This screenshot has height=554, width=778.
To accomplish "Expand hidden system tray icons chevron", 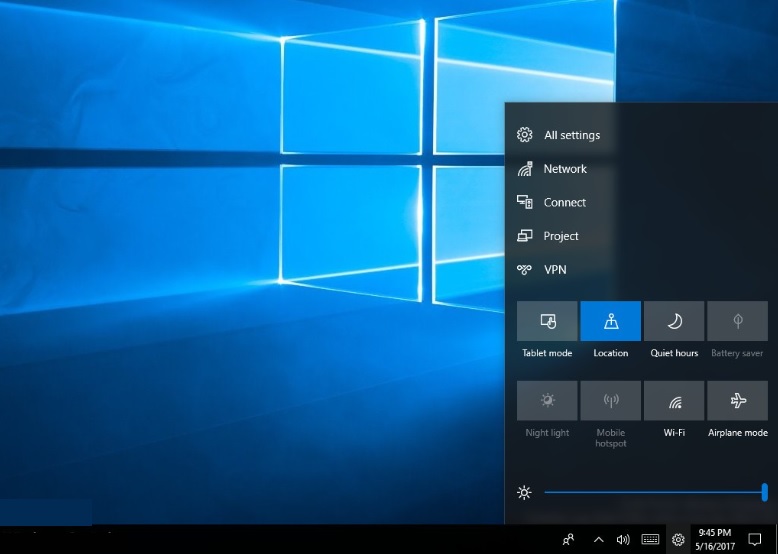I will [598, 540].
